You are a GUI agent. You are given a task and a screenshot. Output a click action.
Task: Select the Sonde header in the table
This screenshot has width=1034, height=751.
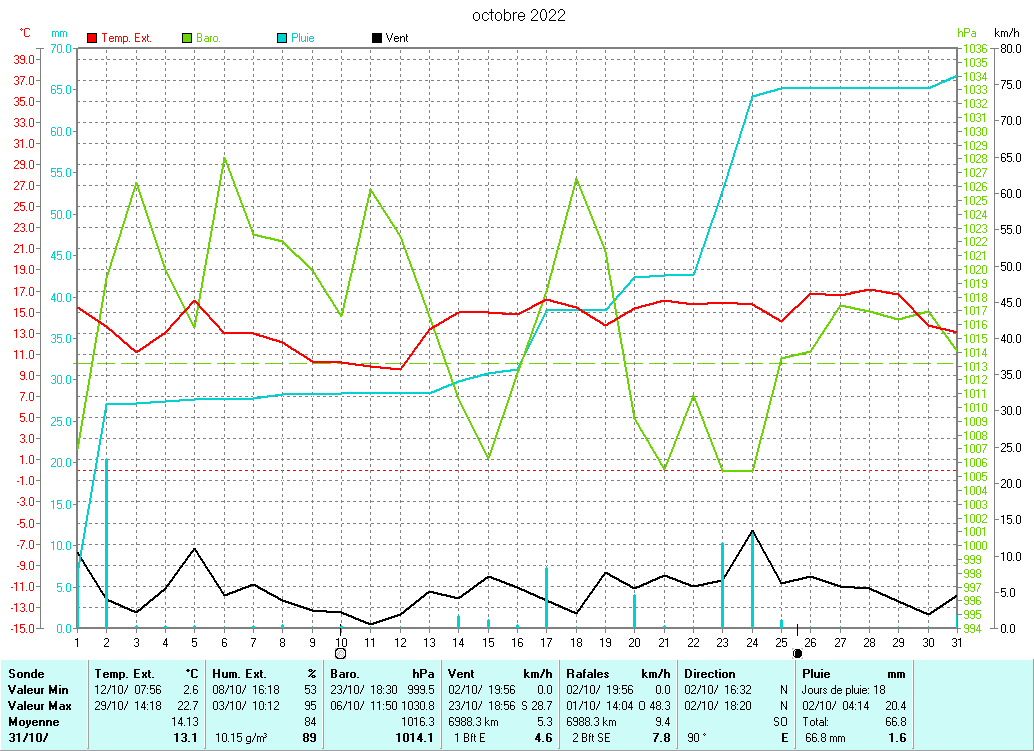pos(26,674)
